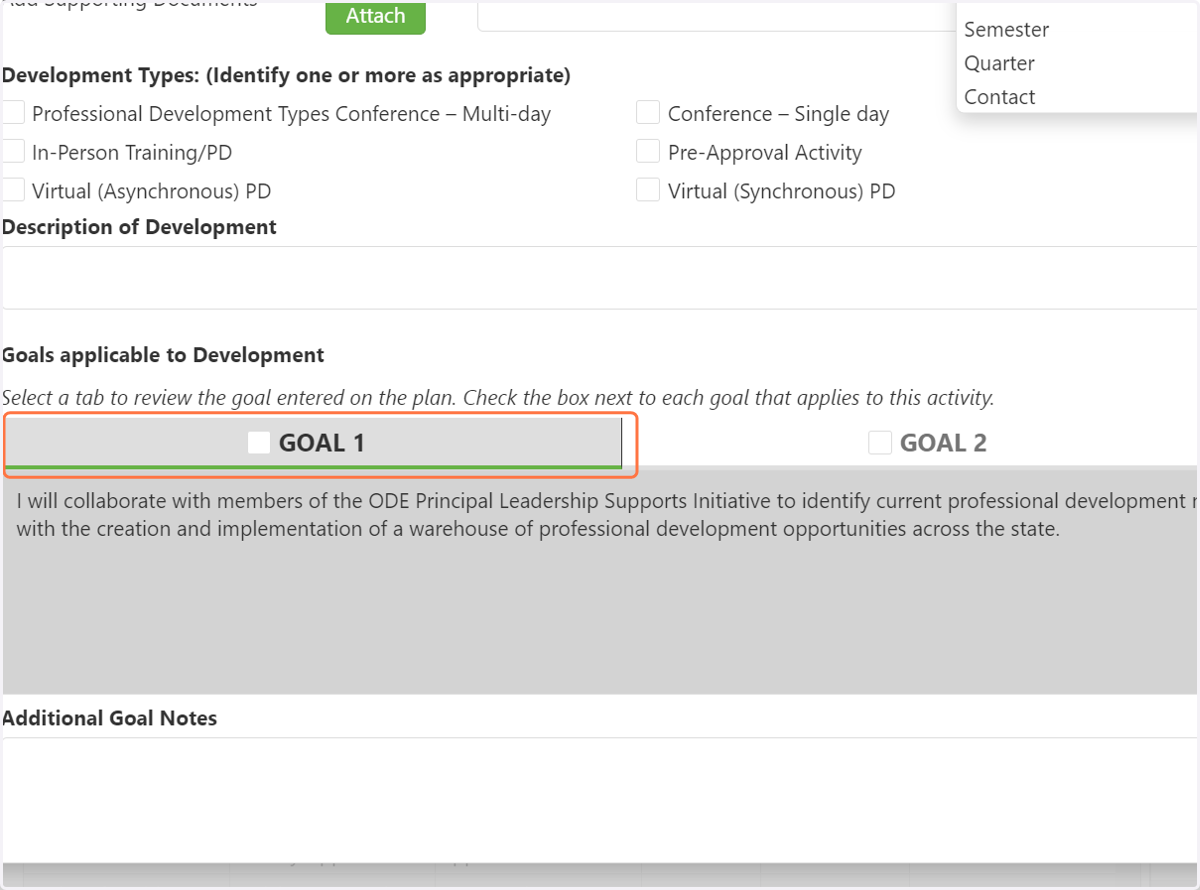Viewport: 1200px width, 890px height.
Task: Focus the Additional Goal Notes field
Action: (600, 800)
